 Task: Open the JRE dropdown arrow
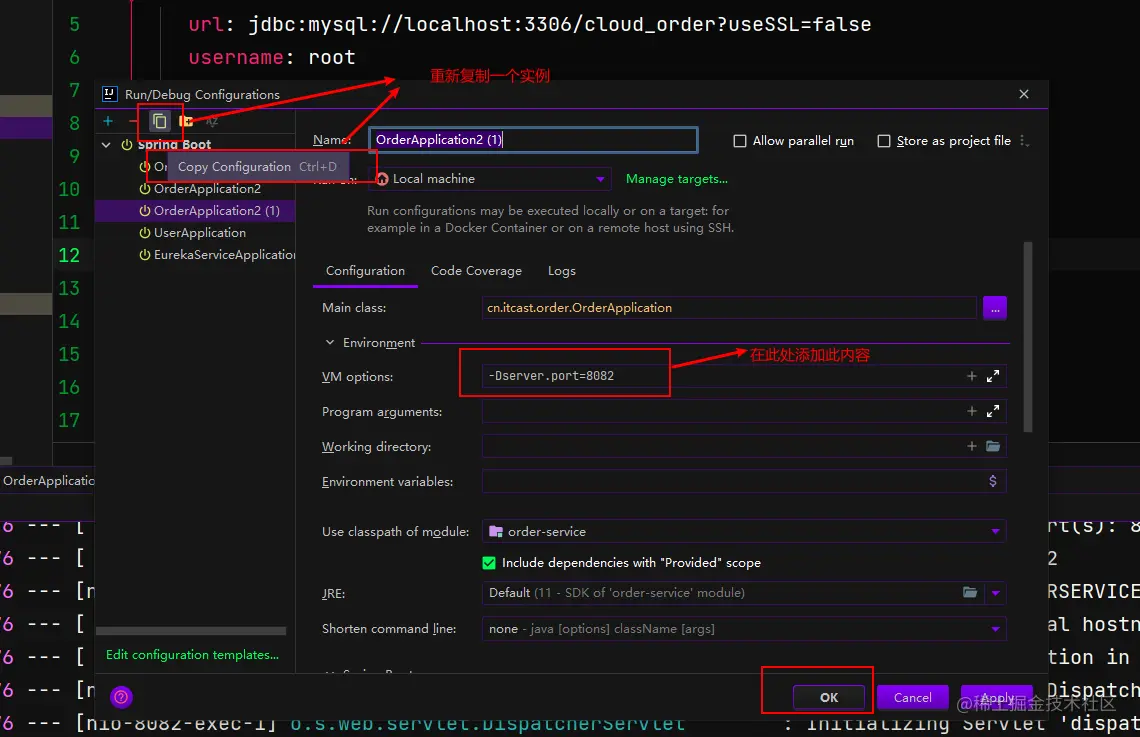point(995,593)
